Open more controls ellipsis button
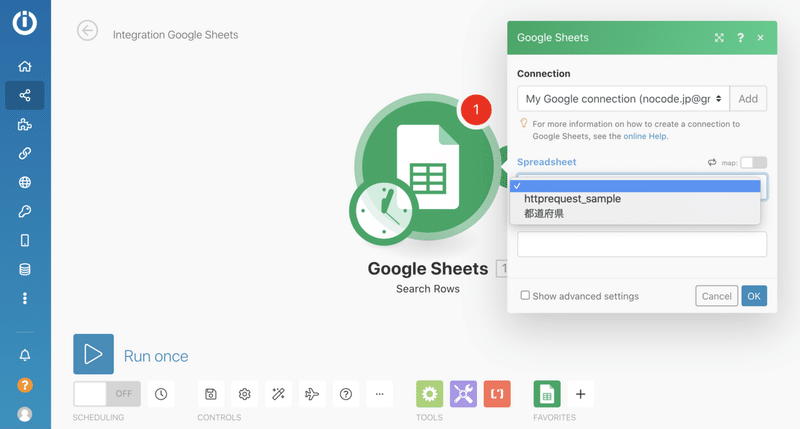800x429 pixels. click(x=380, y=394)
